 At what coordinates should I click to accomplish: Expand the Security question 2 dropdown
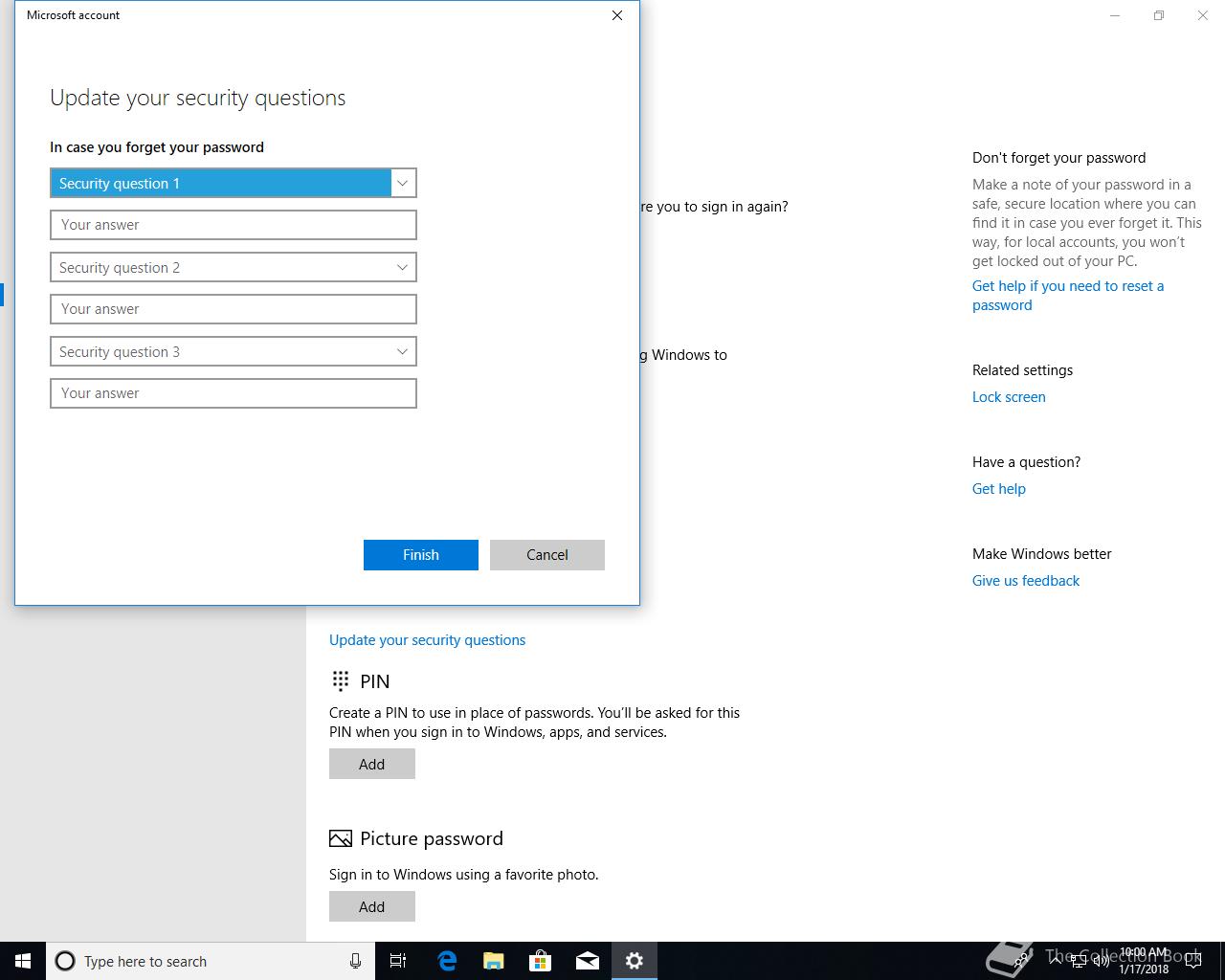tap(233, 267)
